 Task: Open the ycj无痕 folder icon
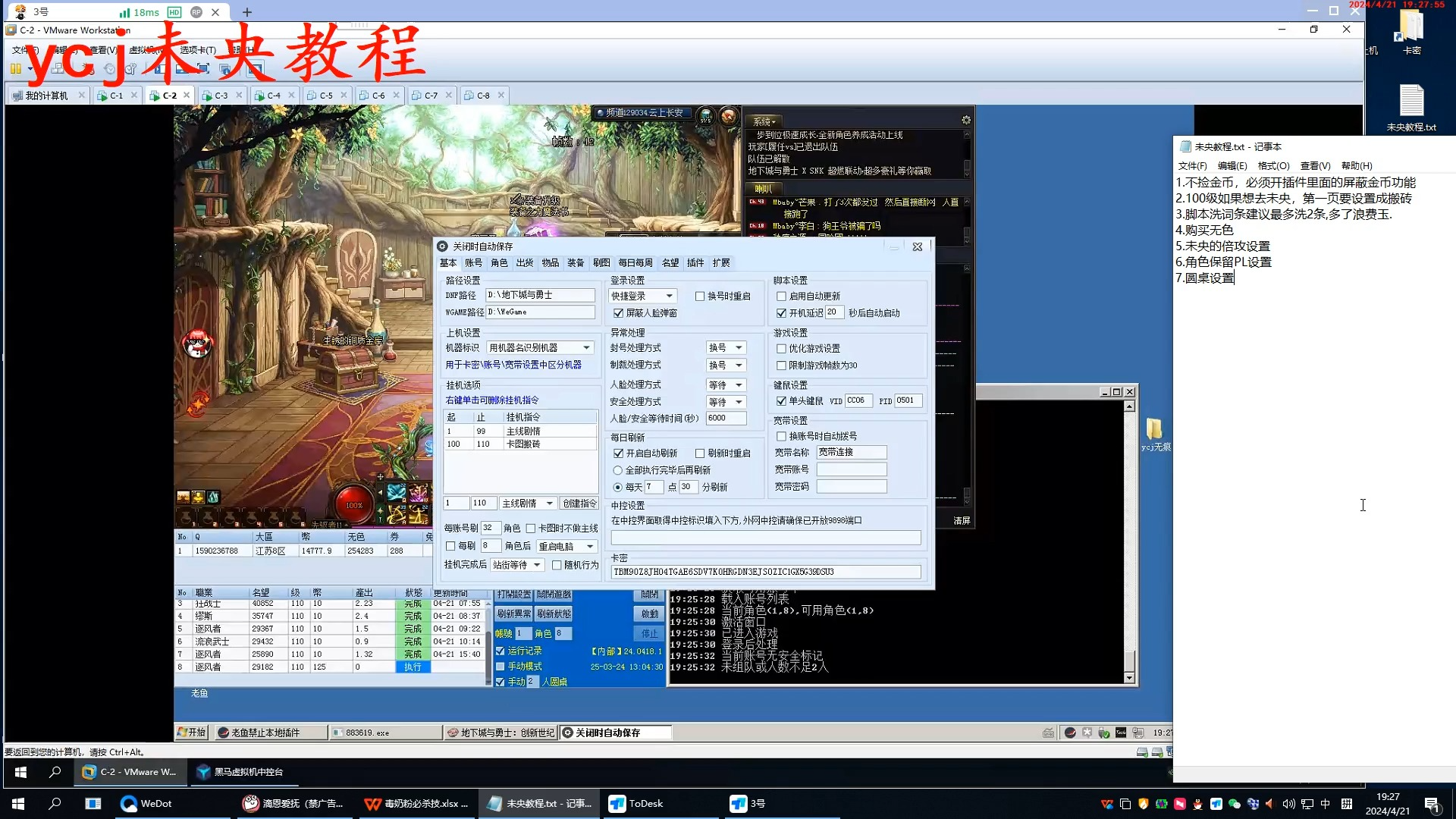pos(1155,435)
